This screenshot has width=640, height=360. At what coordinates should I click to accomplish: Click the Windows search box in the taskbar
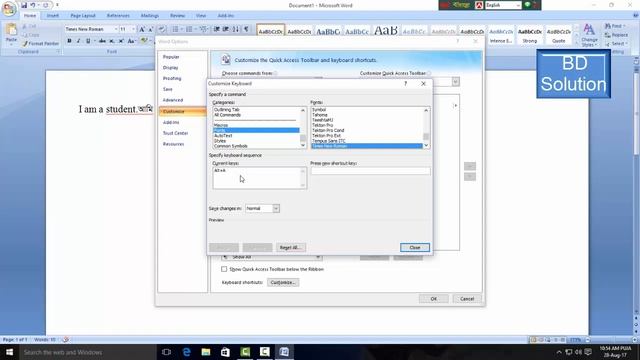(88, 352)
